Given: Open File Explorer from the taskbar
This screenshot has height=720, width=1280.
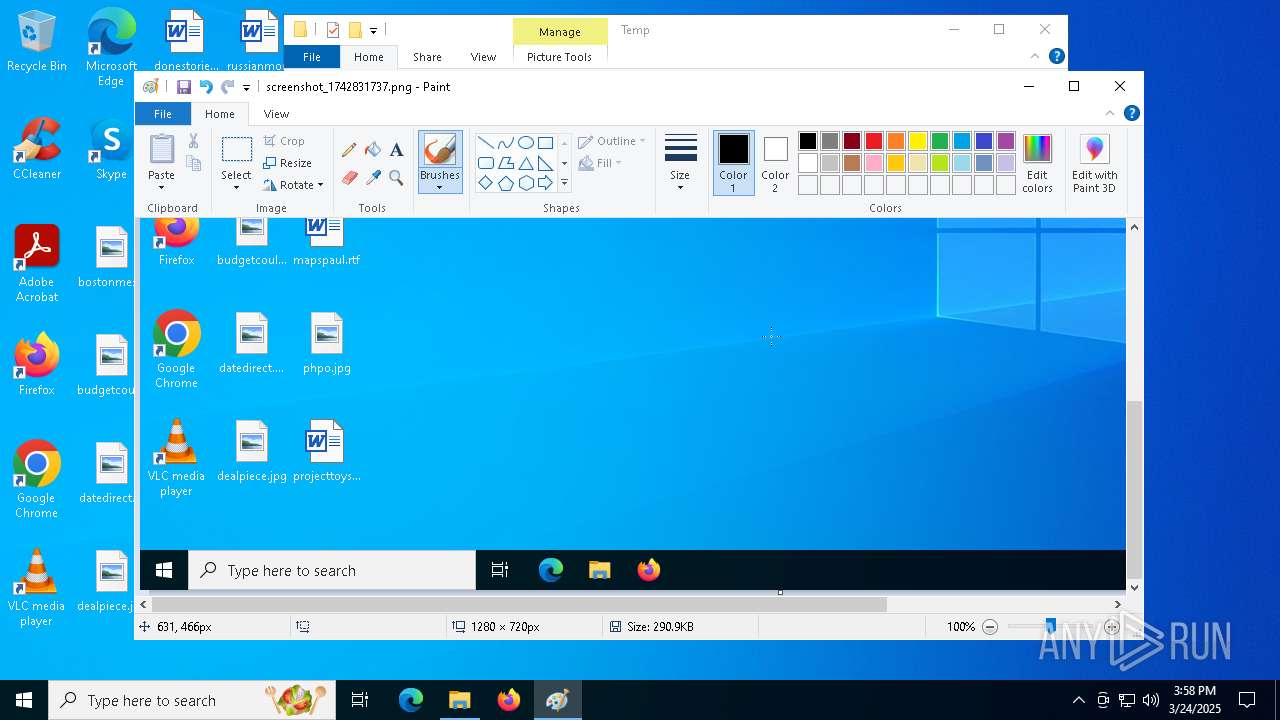Looking at the screenshot, I should click(x=459, y=700).
